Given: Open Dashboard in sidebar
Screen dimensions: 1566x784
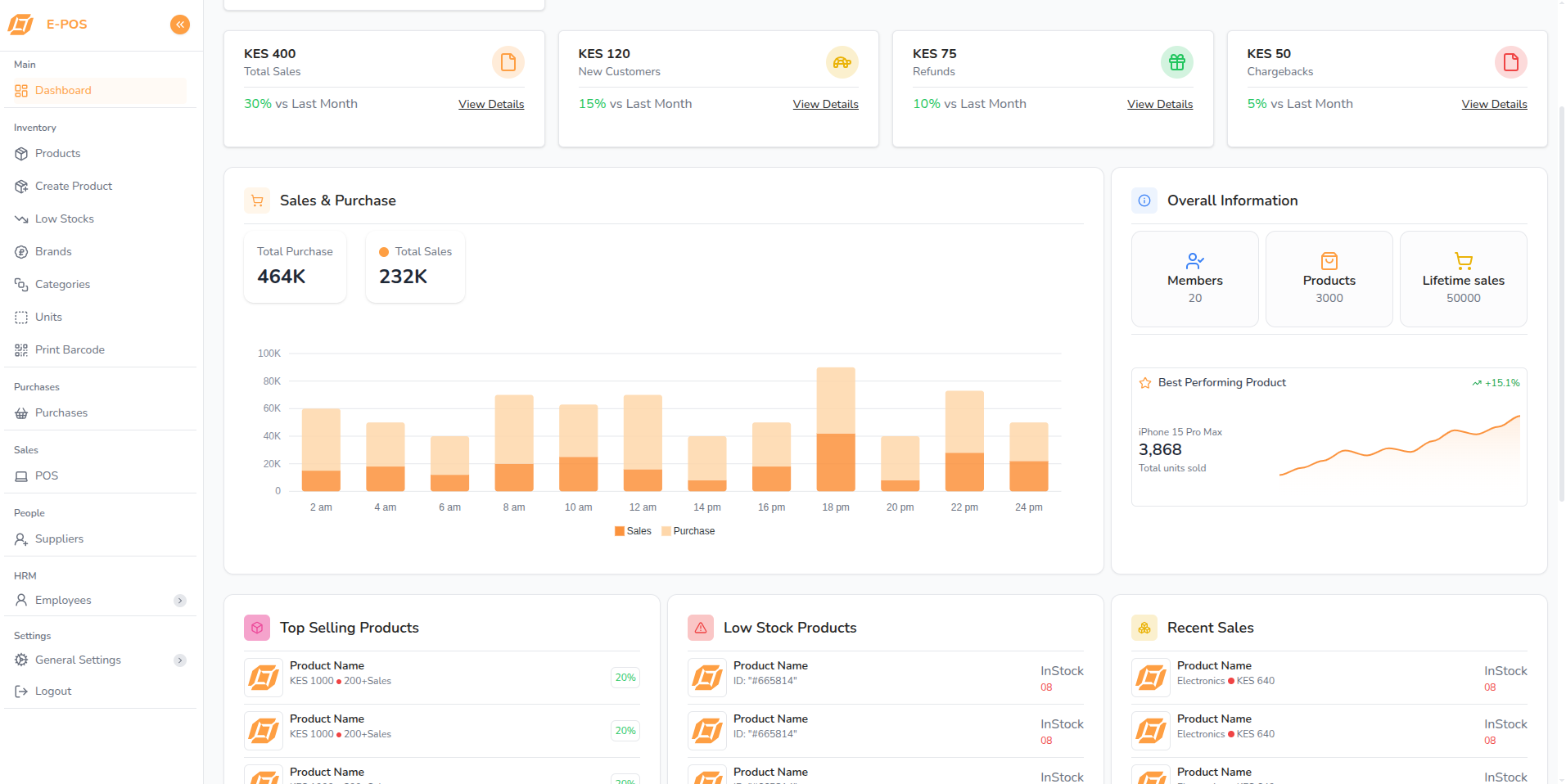Looking at the screenshot, I should (100, 91).
